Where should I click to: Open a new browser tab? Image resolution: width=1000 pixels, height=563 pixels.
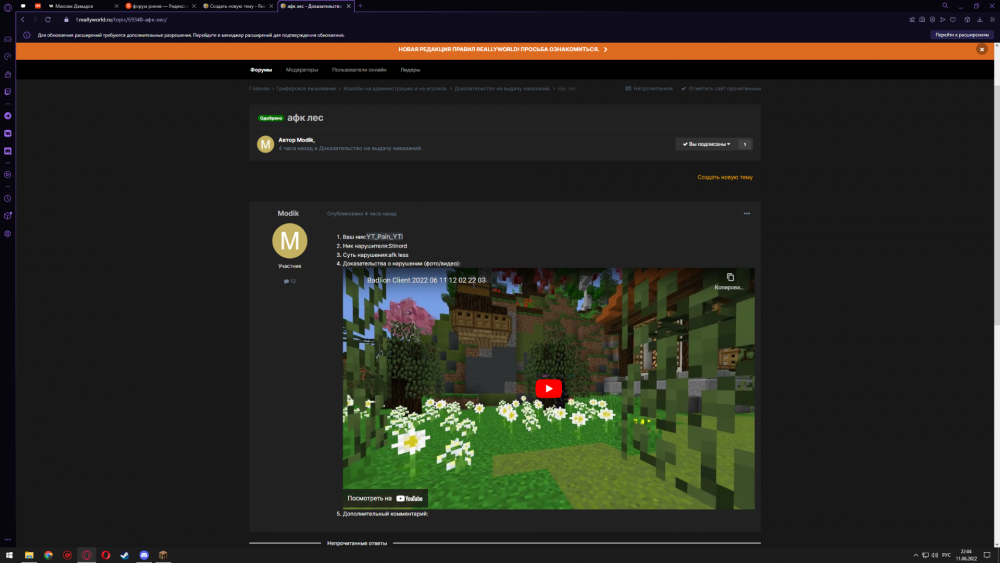[x=360, y=6]
